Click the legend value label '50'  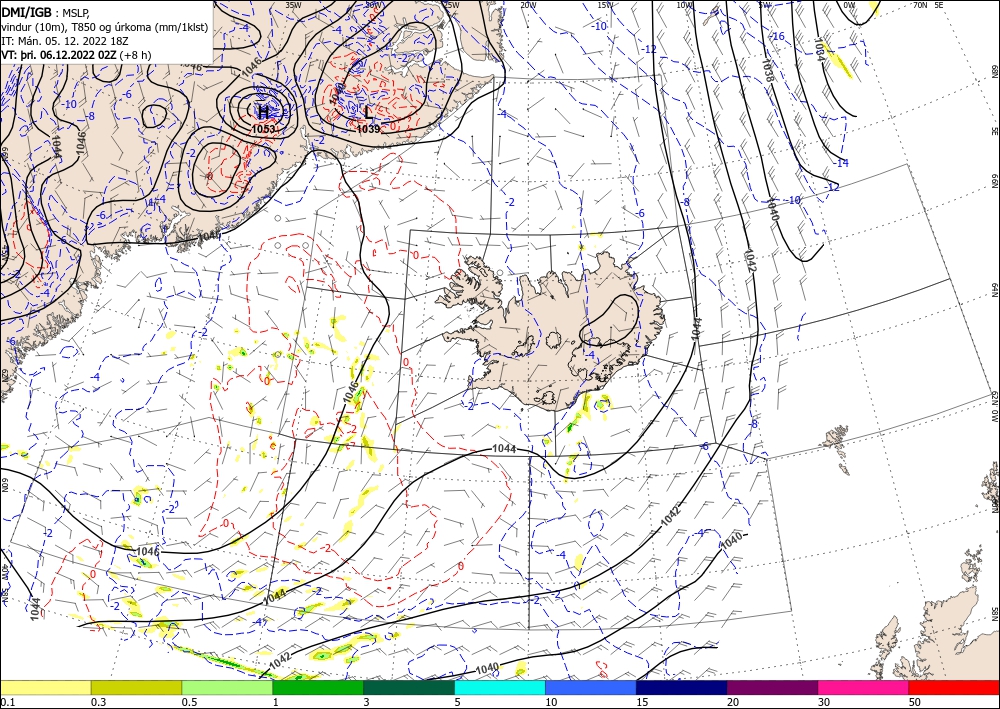click(x=915, y=702)
